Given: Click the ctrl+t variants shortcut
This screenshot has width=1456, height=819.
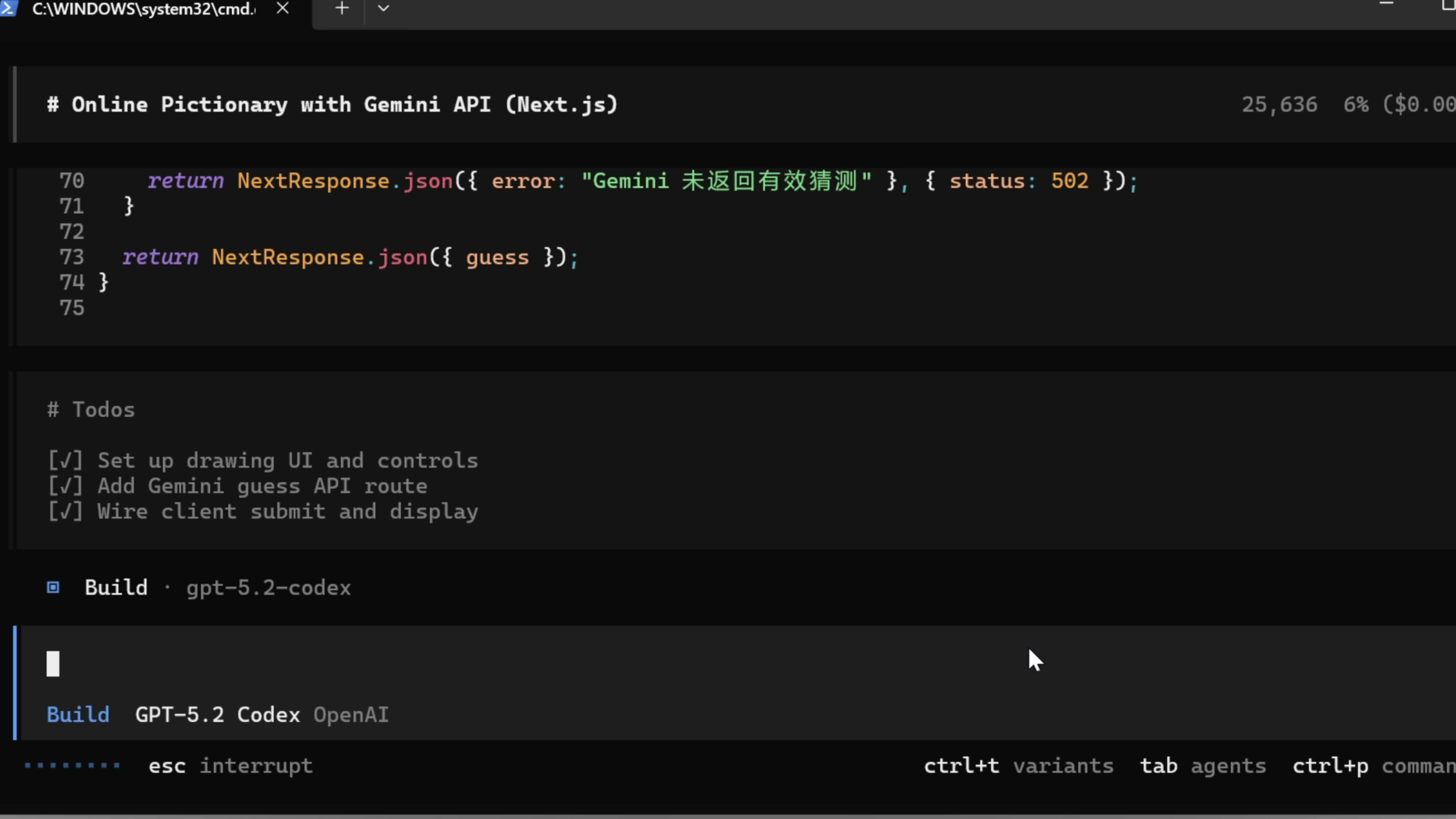Looking at the screenshot, I should (x=1018, y=766).
